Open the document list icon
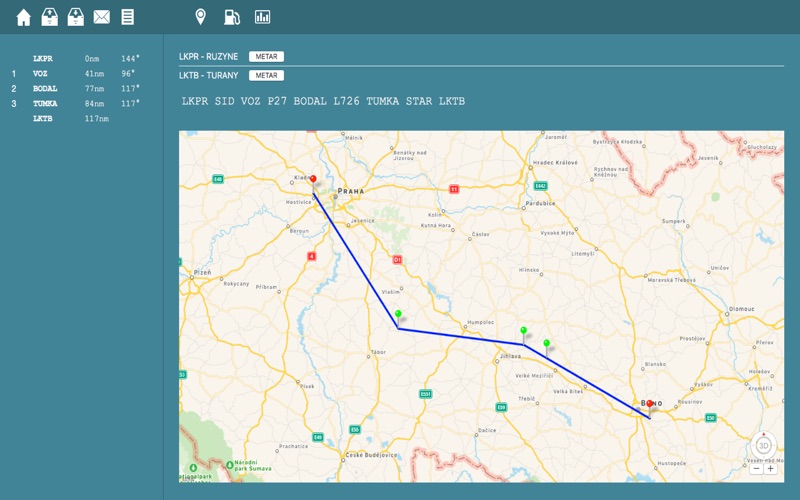The height and width of the screenshot is (500, 800). [127, 17]
